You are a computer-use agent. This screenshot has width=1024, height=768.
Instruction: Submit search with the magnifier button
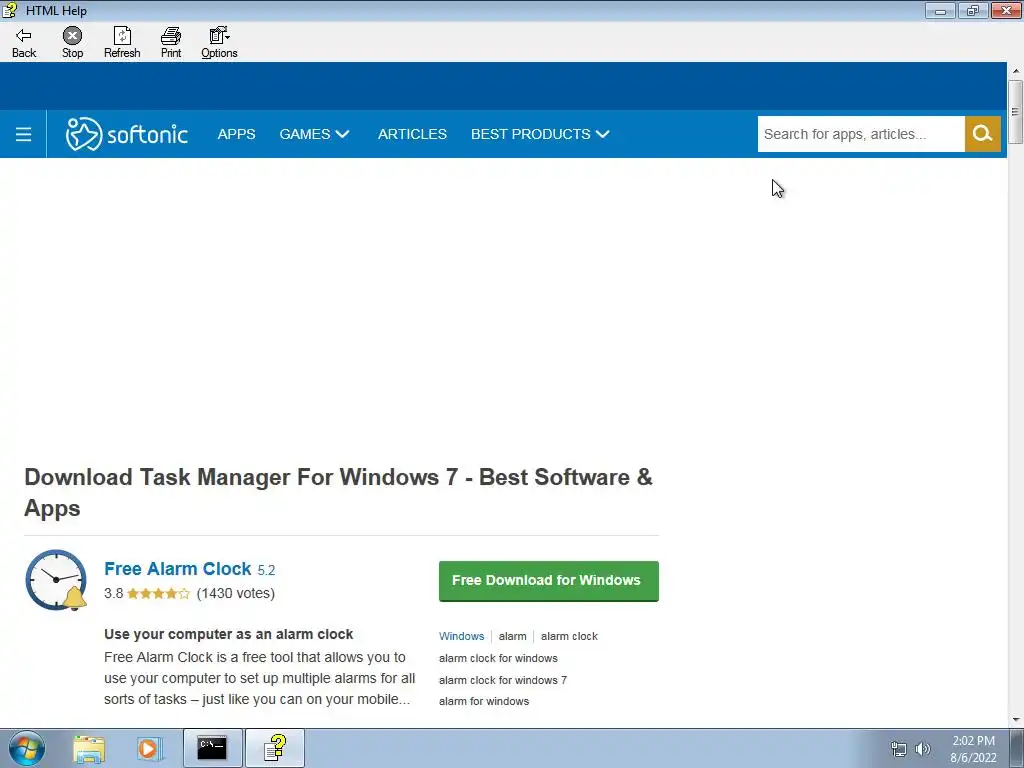click(983, 134)
